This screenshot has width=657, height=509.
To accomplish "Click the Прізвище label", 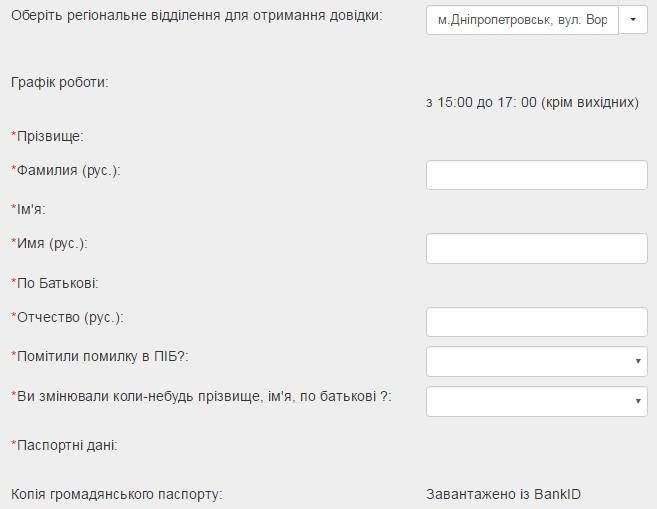I will 47,136.
